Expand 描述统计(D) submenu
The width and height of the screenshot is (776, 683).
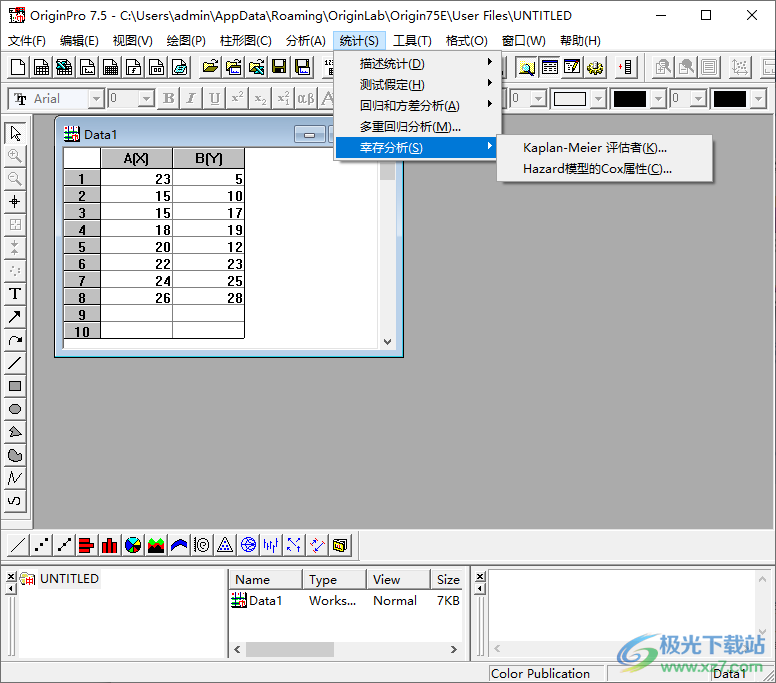point(416,63)
